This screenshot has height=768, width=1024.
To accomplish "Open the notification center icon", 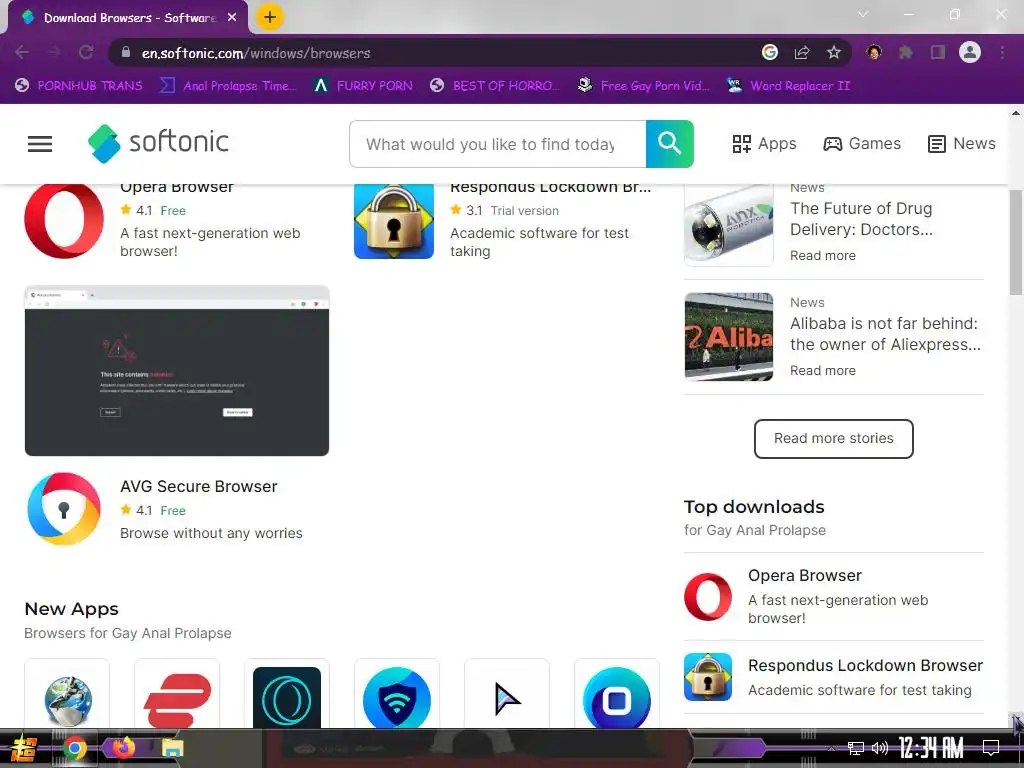I will 991,747.
